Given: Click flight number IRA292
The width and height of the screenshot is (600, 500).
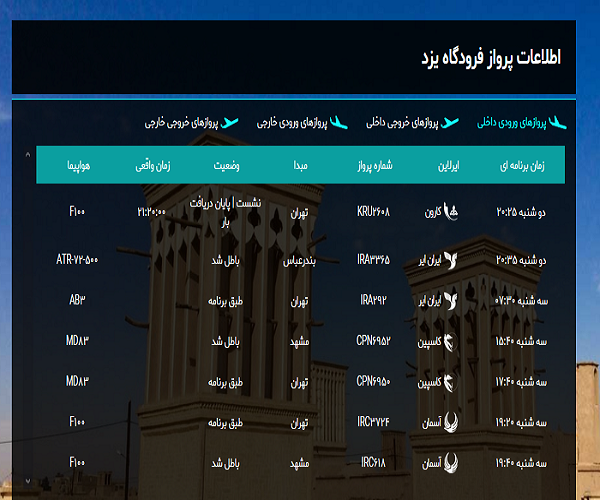Looking at the screenshot, I should [373, 300].
